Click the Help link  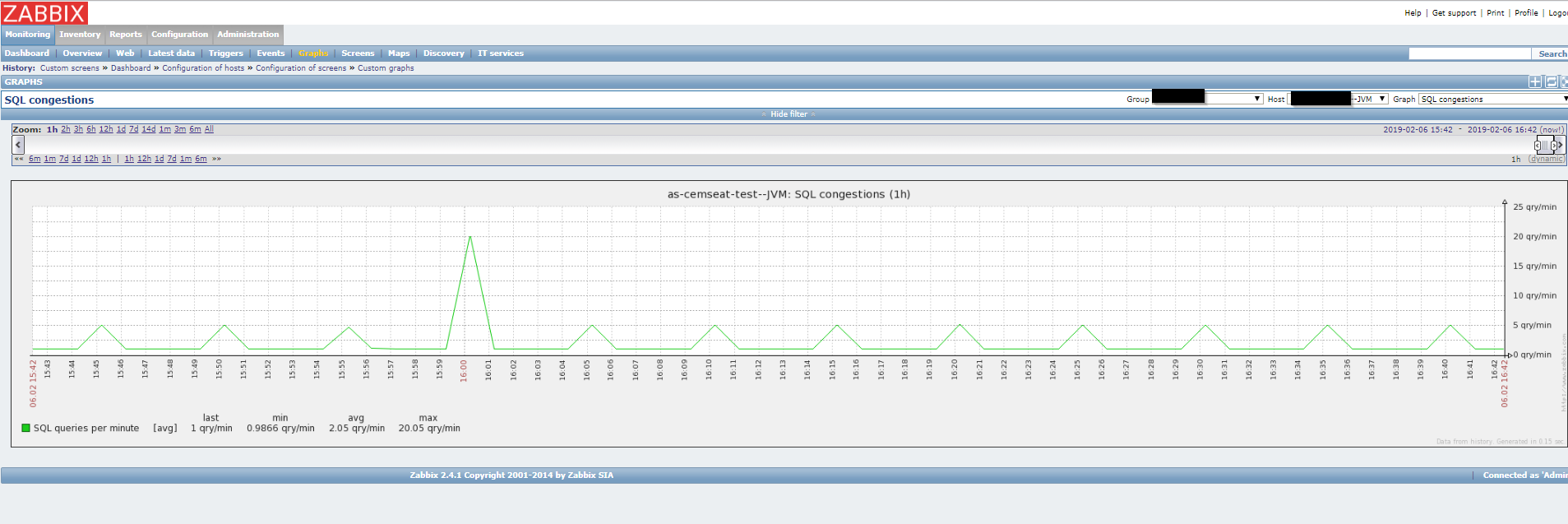[1413, 13]
